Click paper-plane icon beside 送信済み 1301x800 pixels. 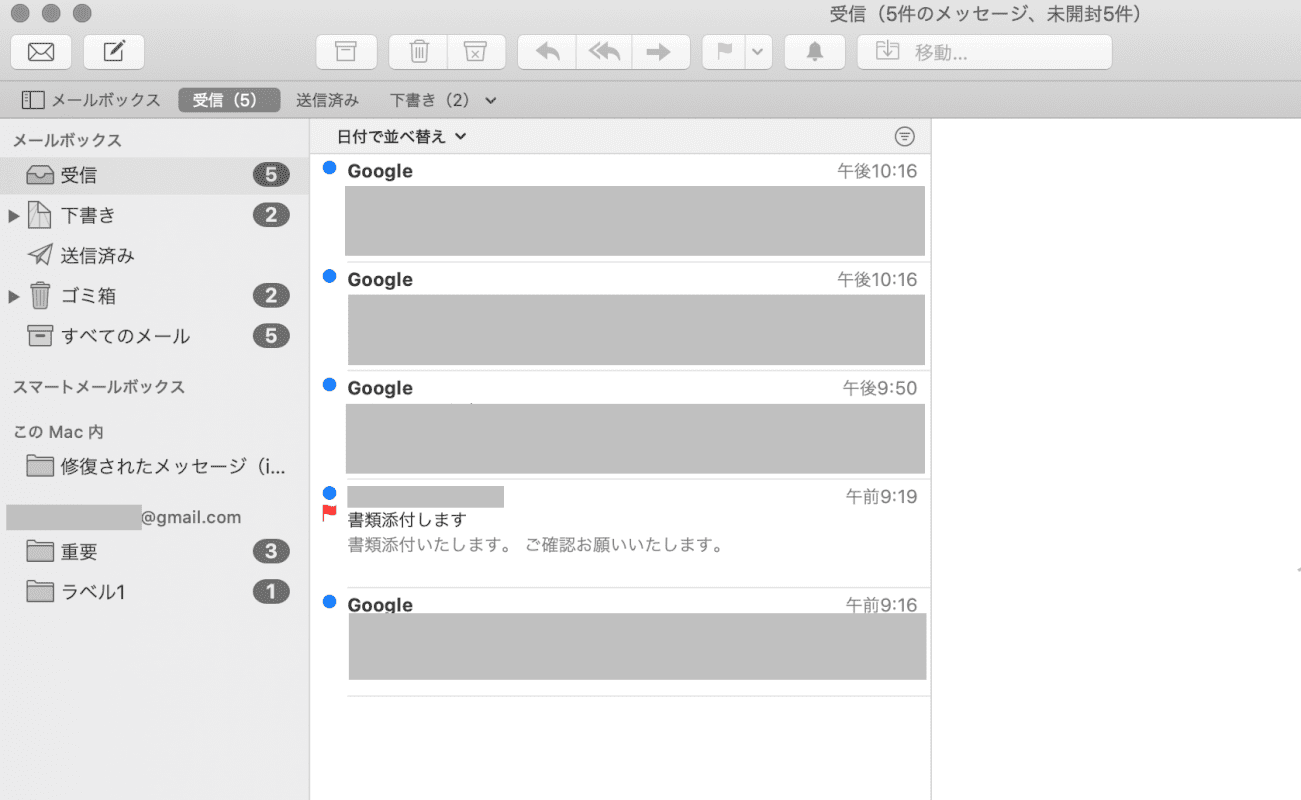pos(40,256)
